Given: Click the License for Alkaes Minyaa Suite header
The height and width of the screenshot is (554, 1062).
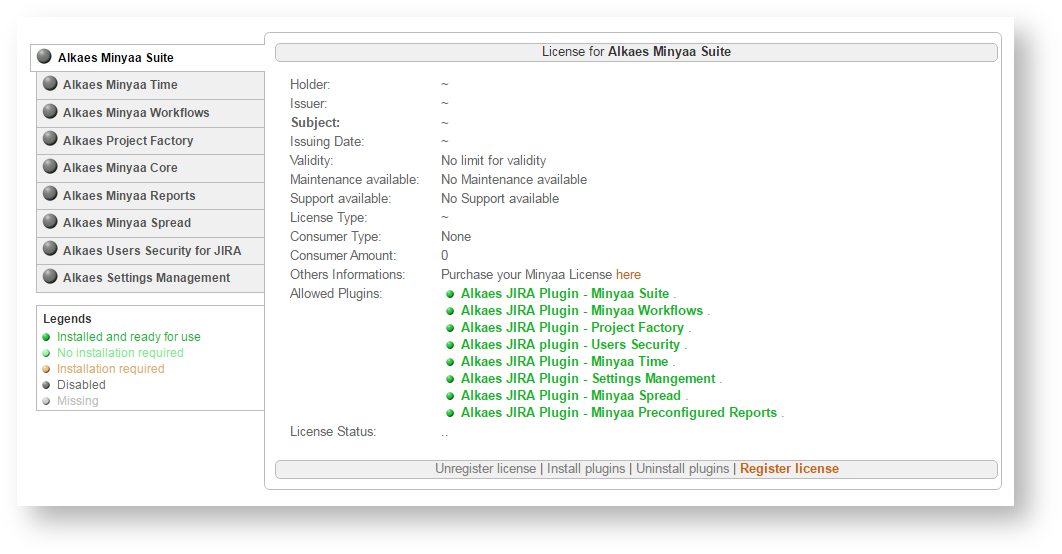Looking at the screenshot, I should [636, 52].
